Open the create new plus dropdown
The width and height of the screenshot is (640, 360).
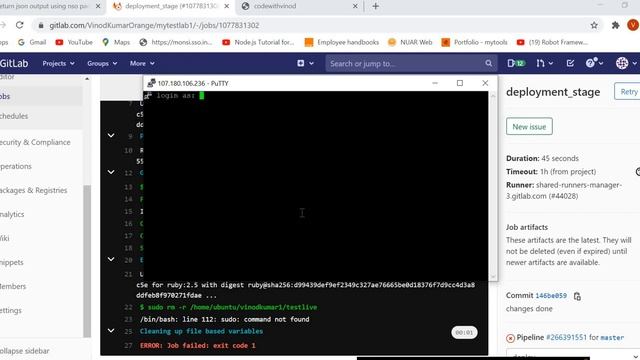(305, 63)
